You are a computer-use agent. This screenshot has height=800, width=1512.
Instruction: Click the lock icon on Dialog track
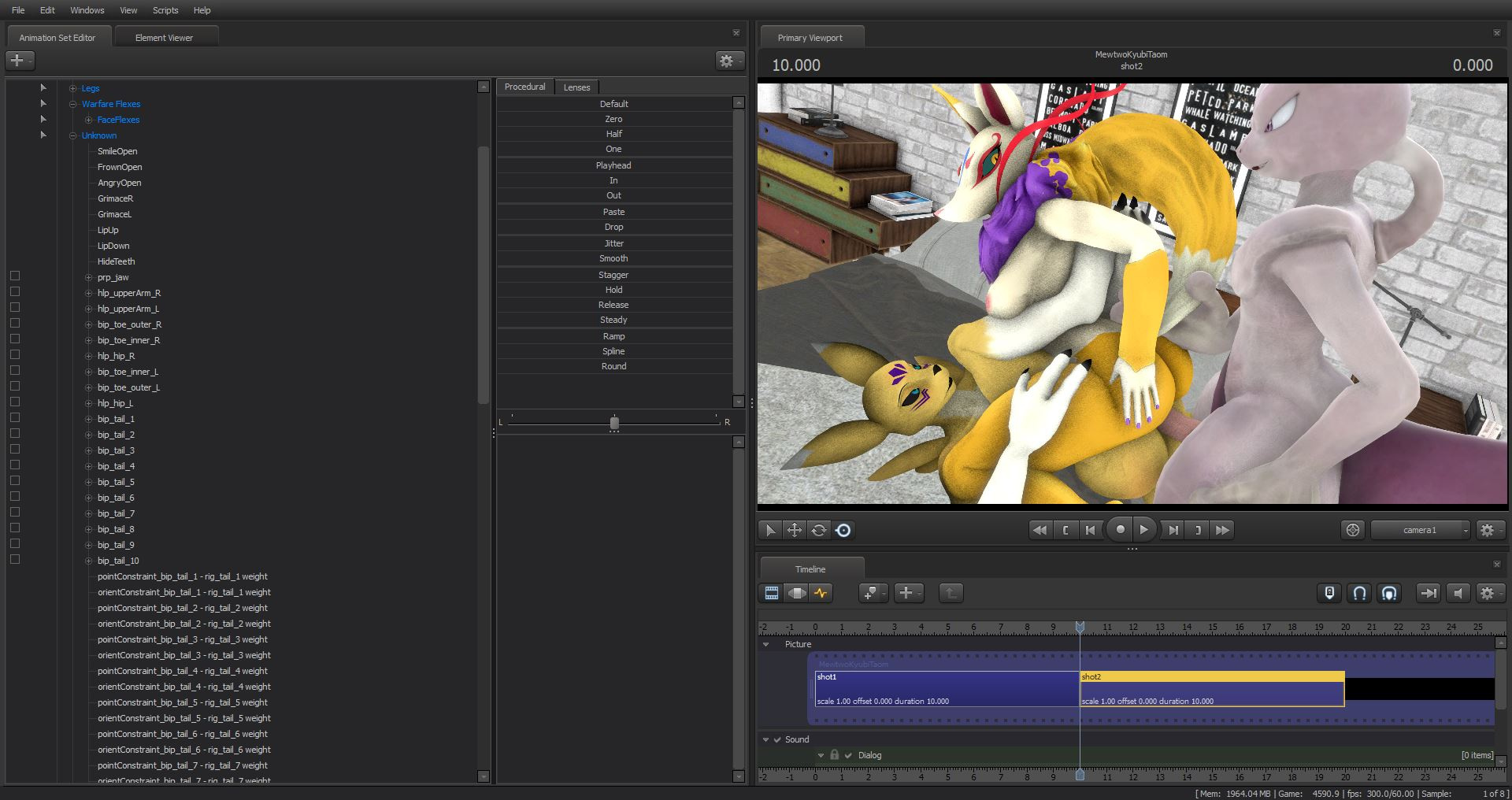pos(835,754)
